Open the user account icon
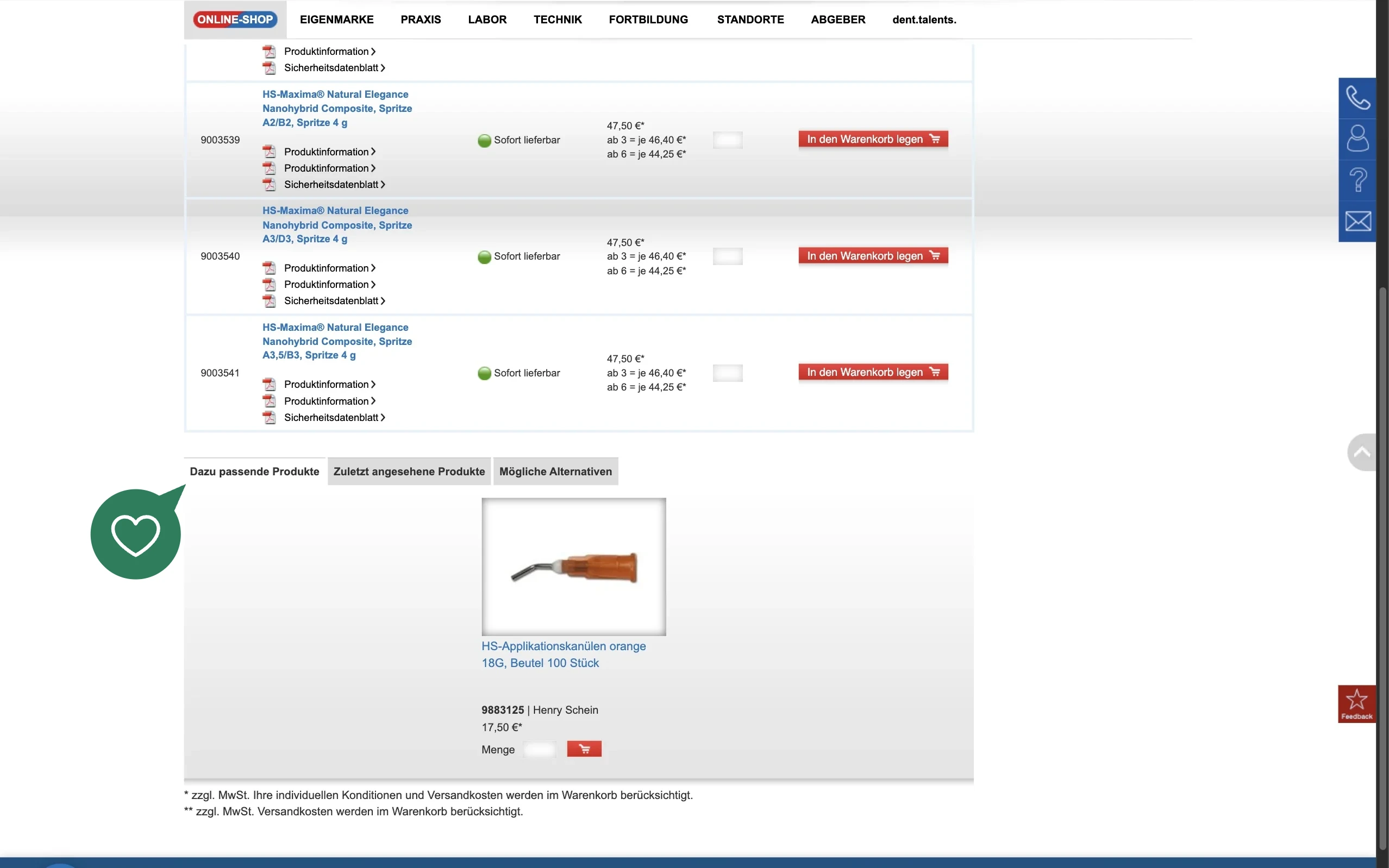Viewport: 1389px width, 868px height. pyautogui.click(x=1357, y=139)
